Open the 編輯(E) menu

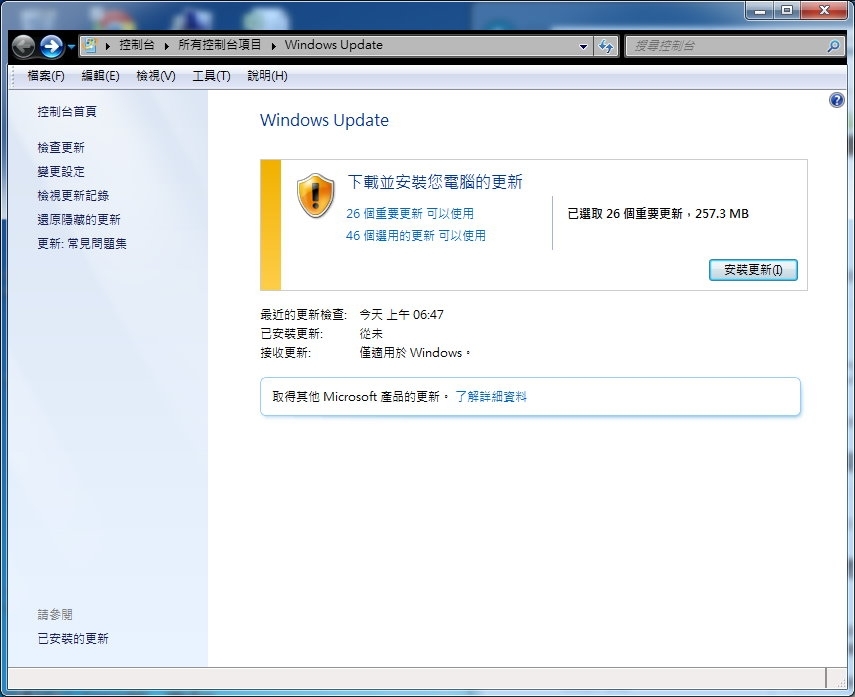tap(100, 76)
